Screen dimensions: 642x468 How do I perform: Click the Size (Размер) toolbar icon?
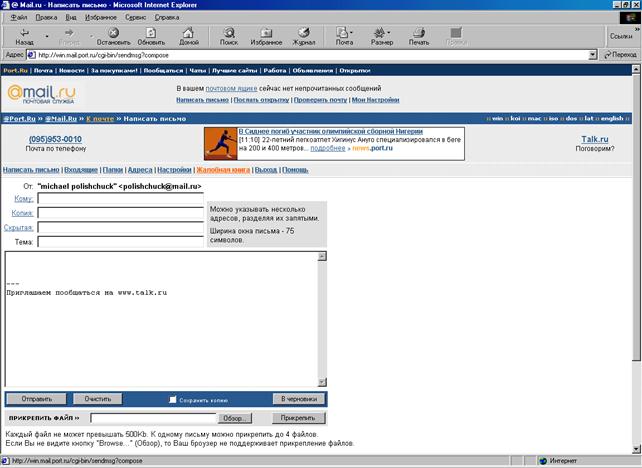point(382,36)
